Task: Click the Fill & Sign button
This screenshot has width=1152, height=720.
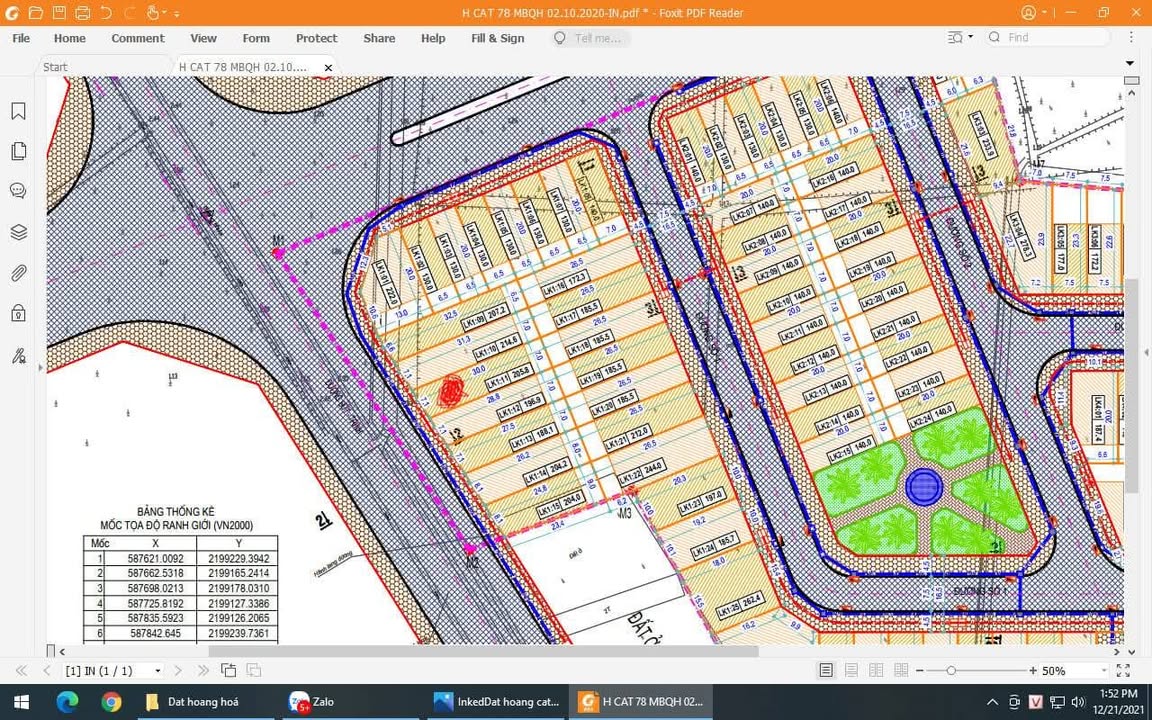Action: pyautogui.click(x=498, y=38)
